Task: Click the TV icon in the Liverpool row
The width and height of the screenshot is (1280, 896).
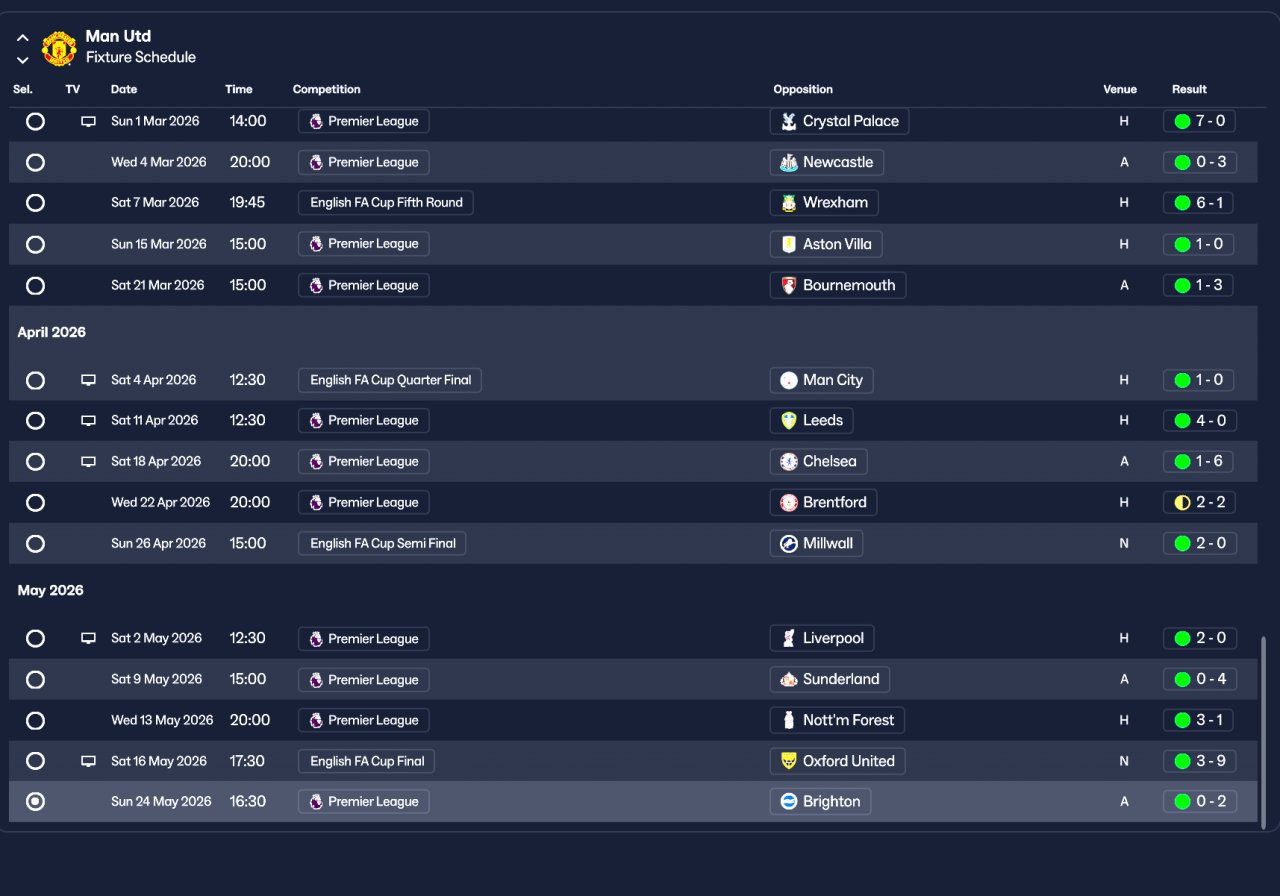Action: pos(88,638)
